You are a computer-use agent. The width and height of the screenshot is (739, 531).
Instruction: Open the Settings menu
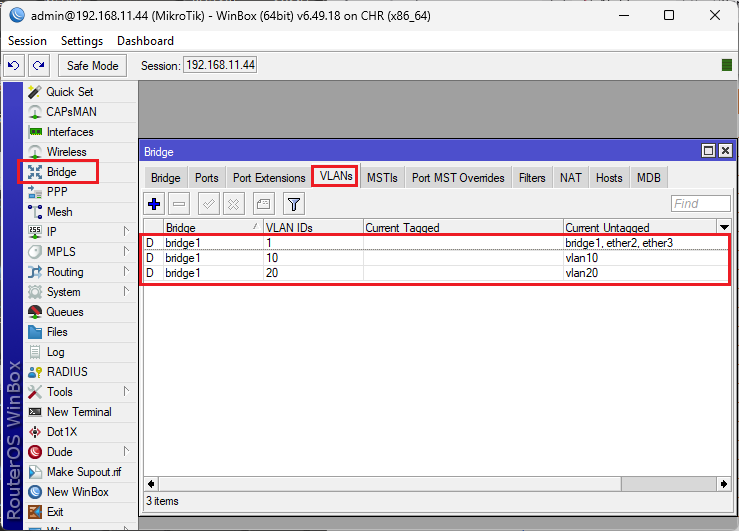click(81, 41)
